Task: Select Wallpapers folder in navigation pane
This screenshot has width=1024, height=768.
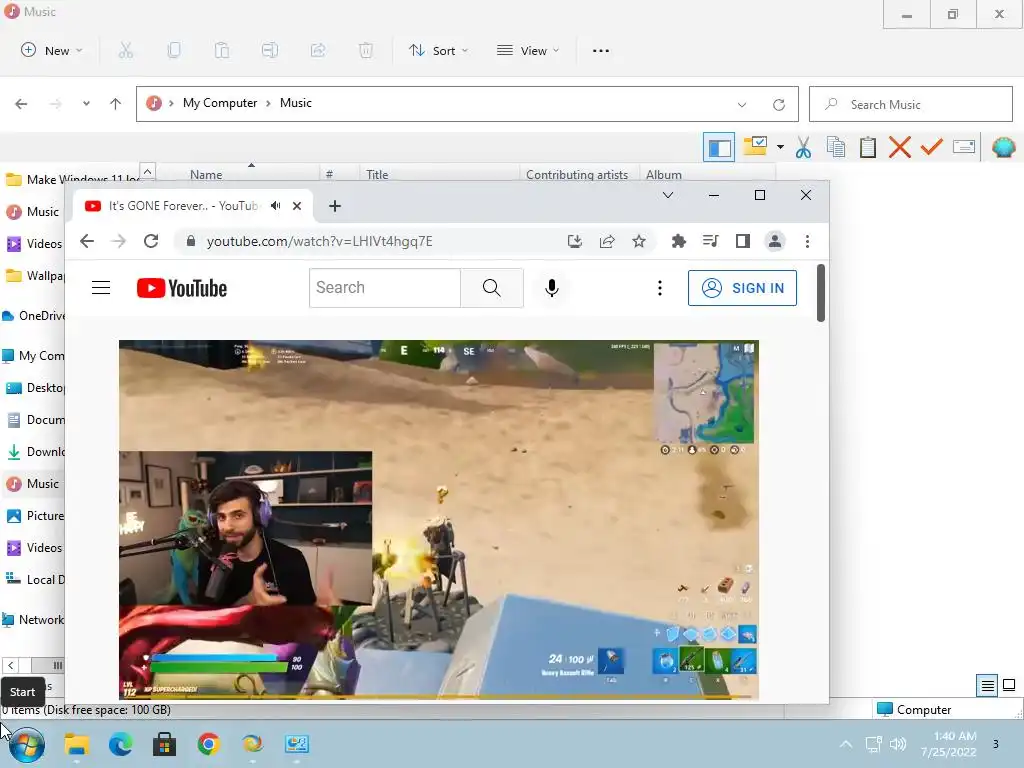Action: point(34,276)
